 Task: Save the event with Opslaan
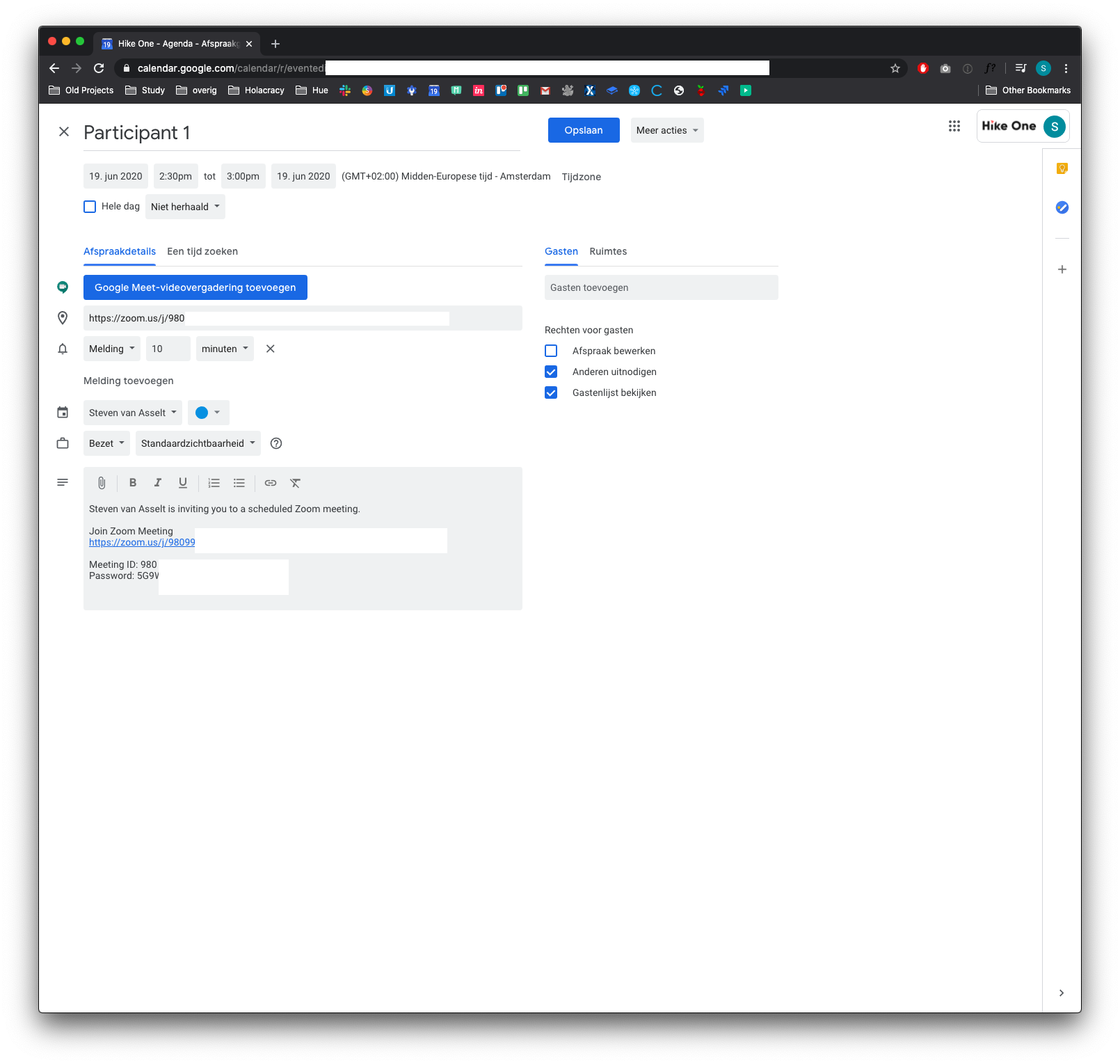click(x=584, y=130)
